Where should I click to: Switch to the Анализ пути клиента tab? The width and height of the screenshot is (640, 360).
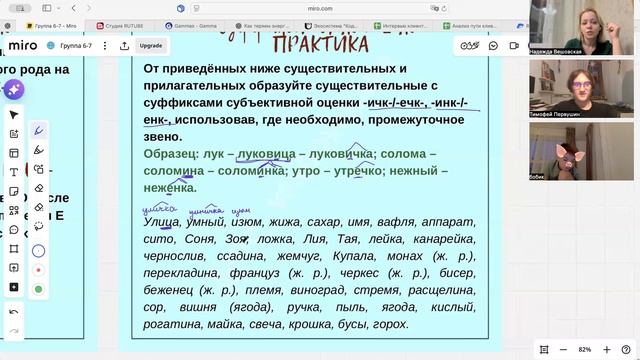(x=470, y=26)
